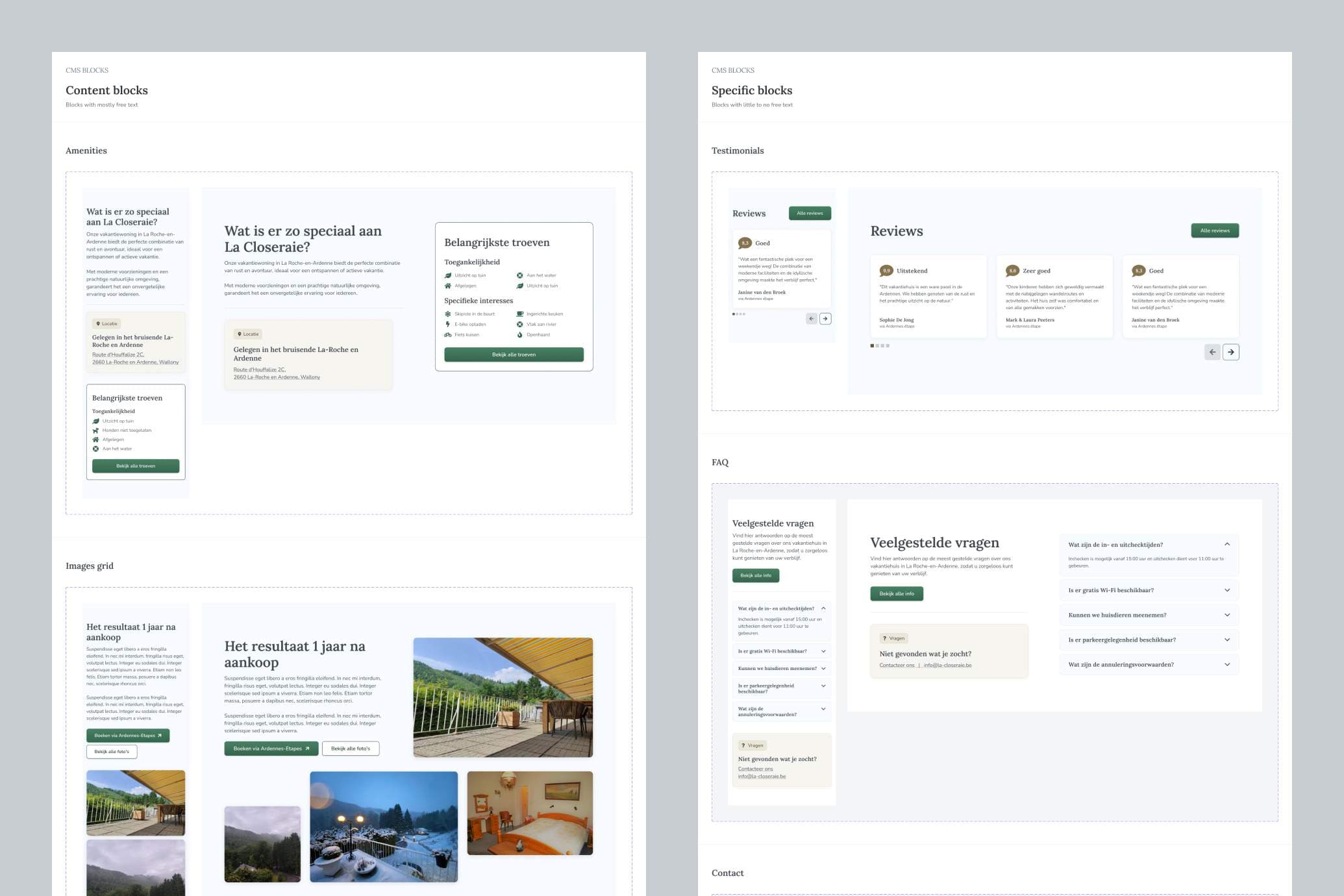This screenshot has height=896, width=1344.
Task: Click the Skipiste in de buurt snowflake icon
Action: click(x=448, y=314)
